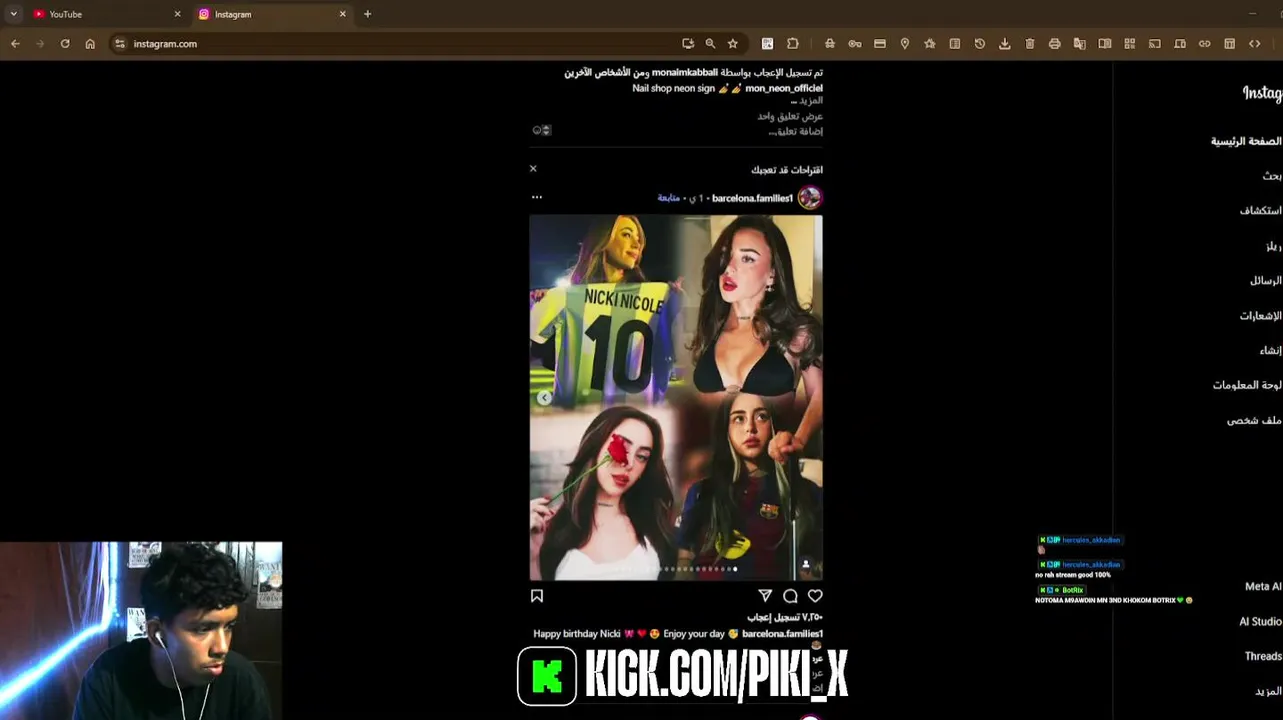Dismiss the suggested posts section
Image resolution: width=1283 pixels, height=720 pixels.
(533, 169)
